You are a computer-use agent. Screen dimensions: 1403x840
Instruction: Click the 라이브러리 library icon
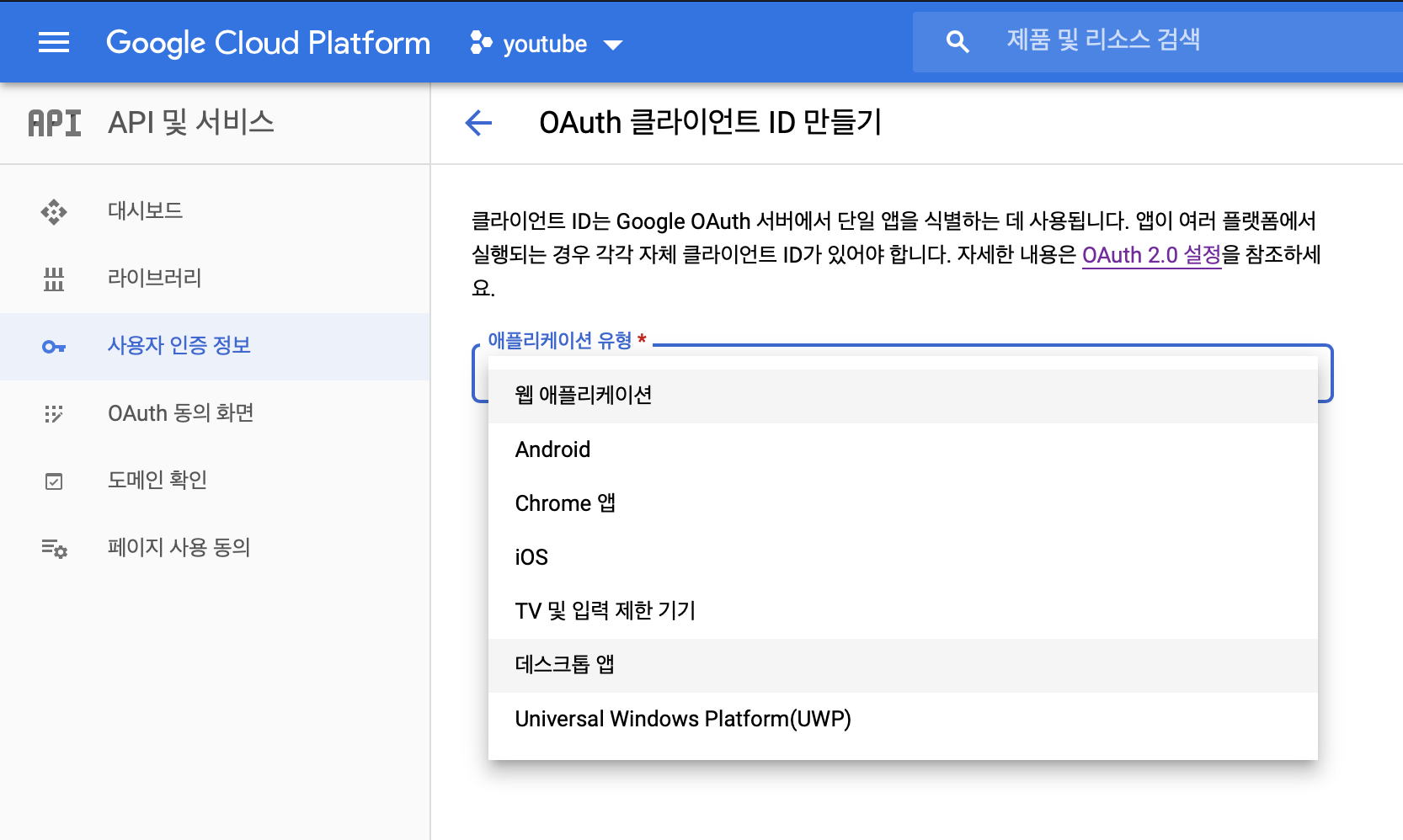[x=54, y=279]
